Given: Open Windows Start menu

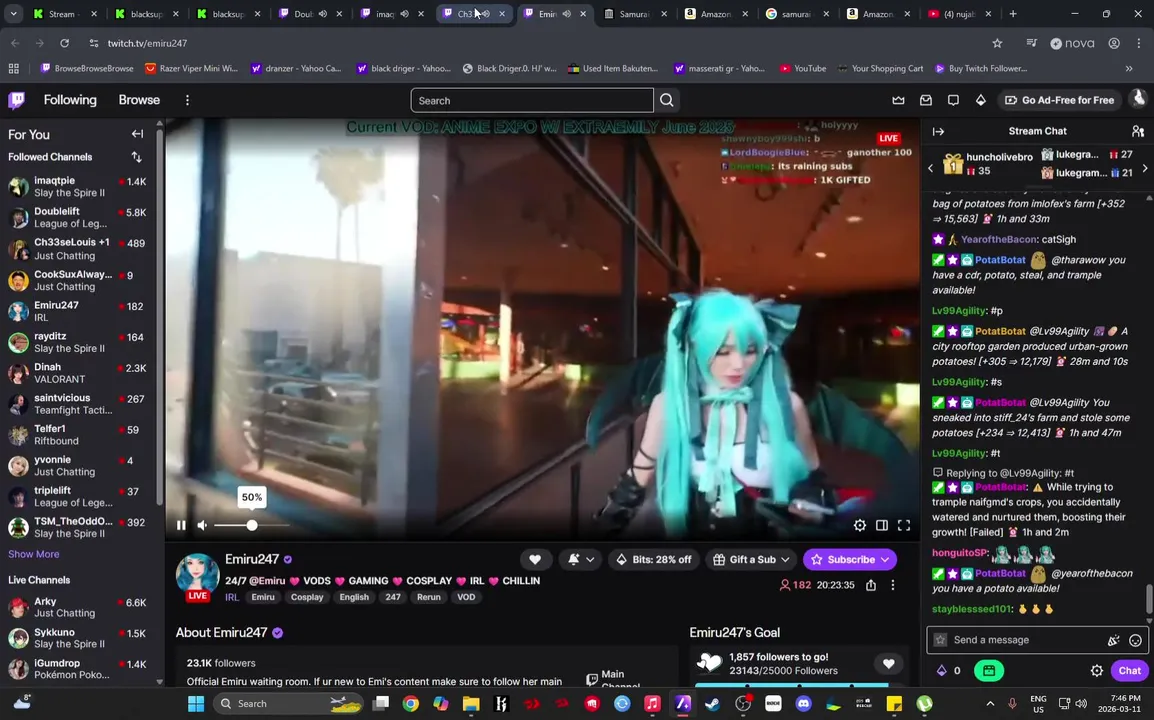Looking at the screenshot, I should 196,704.
